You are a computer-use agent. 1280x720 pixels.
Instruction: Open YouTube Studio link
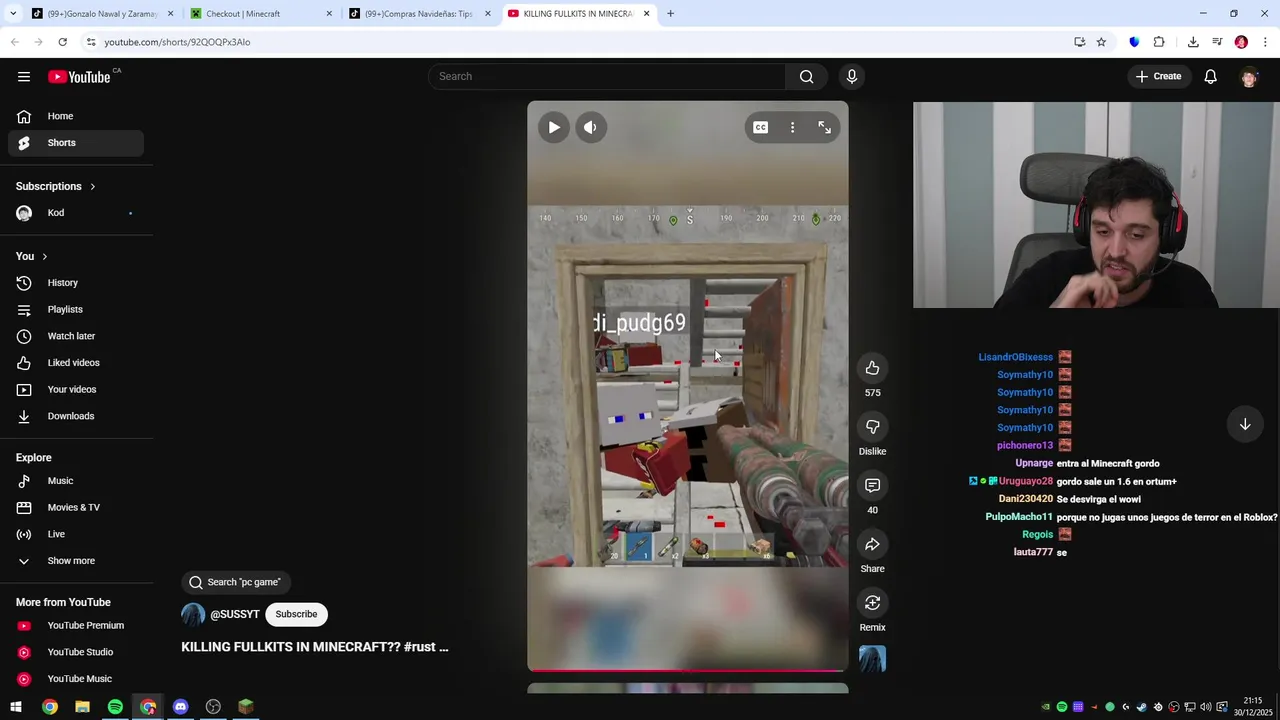tap(76, 652)
